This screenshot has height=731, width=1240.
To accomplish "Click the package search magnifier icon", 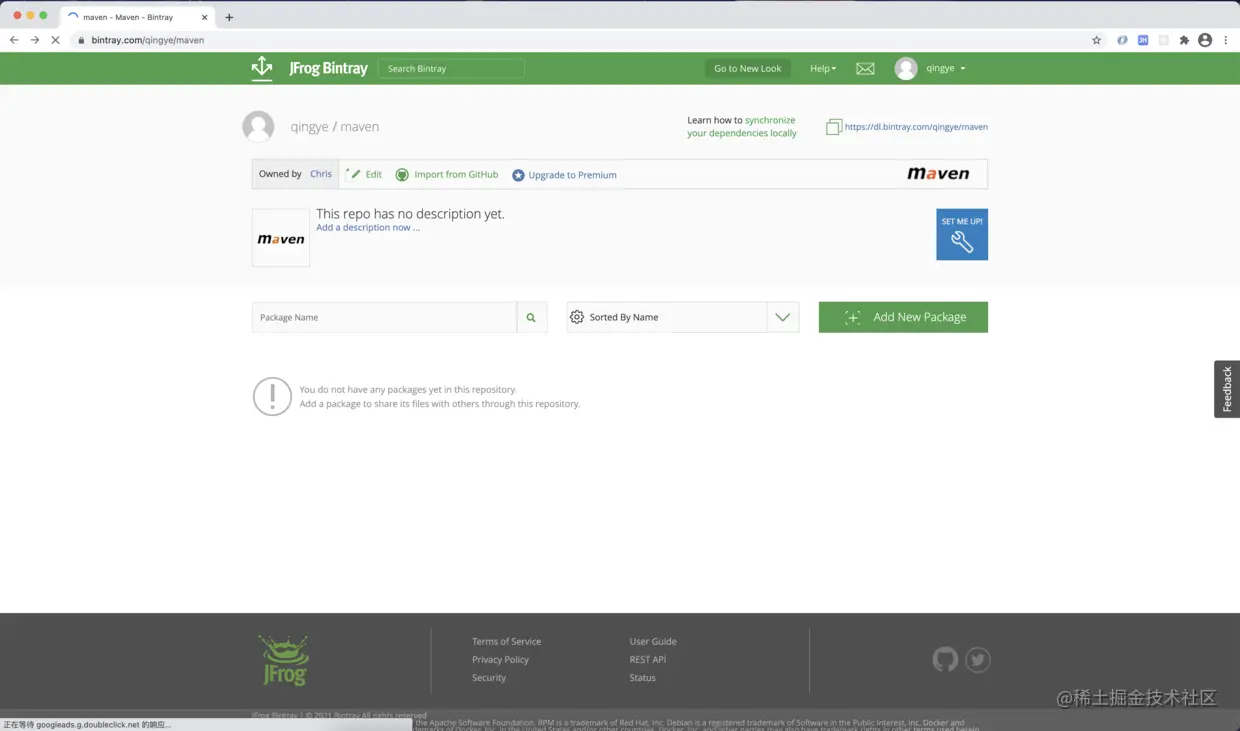I will point(531,317).
